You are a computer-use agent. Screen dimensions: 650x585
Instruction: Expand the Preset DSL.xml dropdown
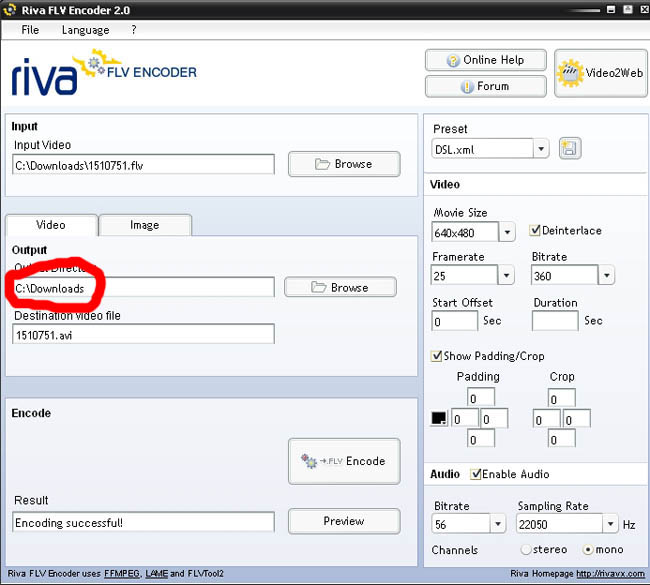click(x=541, y=148)
